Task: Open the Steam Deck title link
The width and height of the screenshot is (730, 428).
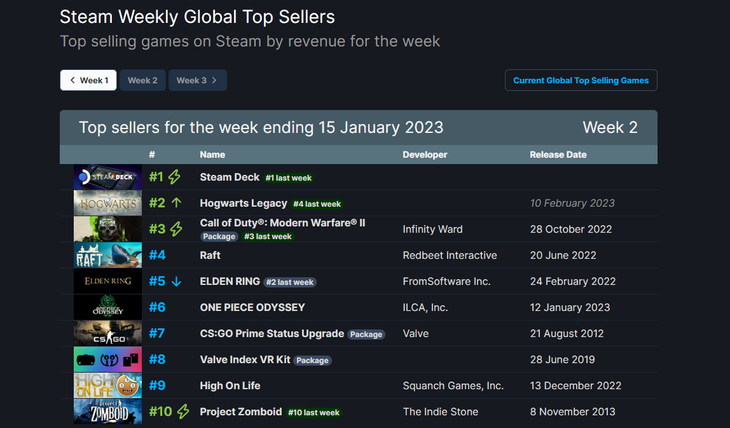Action: (230, 177)
